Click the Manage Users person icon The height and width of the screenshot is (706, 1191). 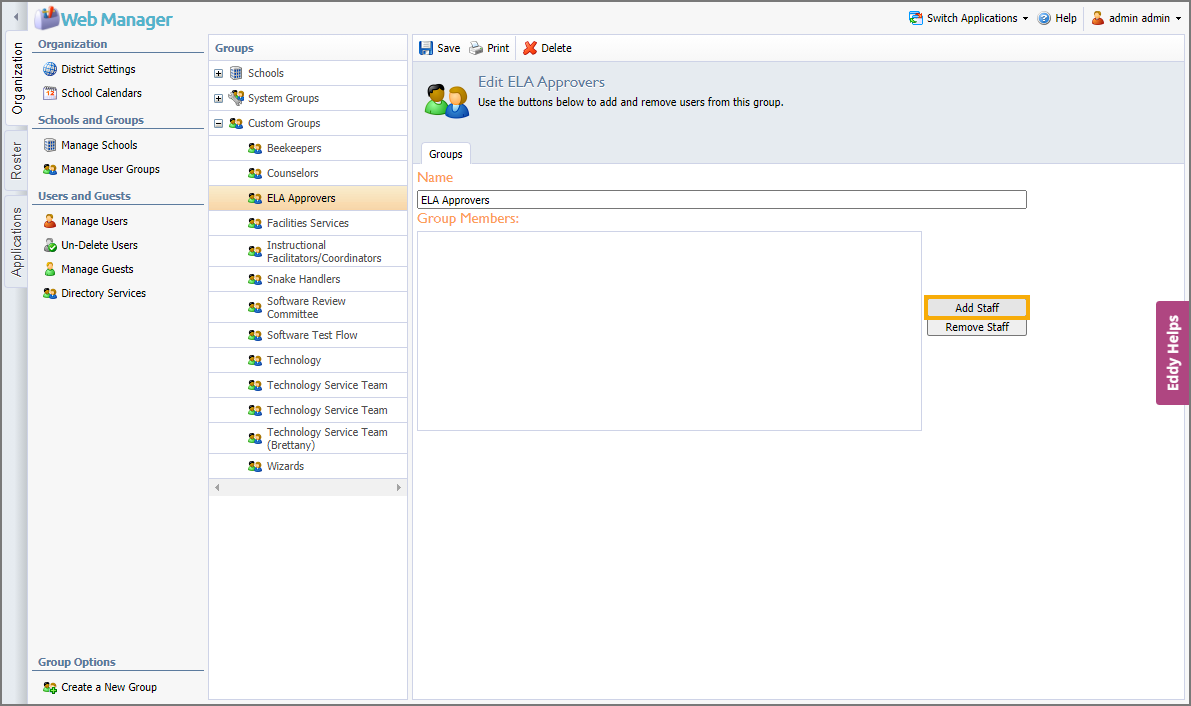coord(50,221)
